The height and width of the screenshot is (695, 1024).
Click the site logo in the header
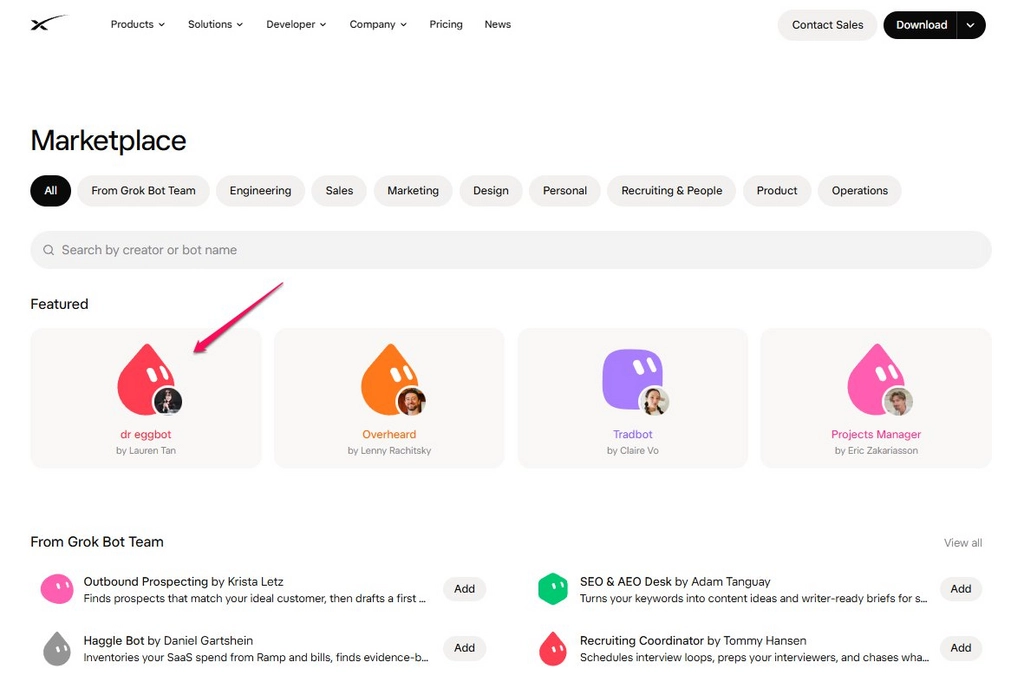(48, 24)
